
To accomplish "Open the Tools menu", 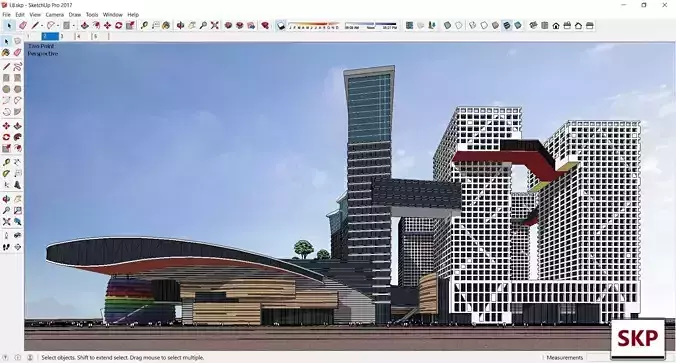I will pos(92,15).
